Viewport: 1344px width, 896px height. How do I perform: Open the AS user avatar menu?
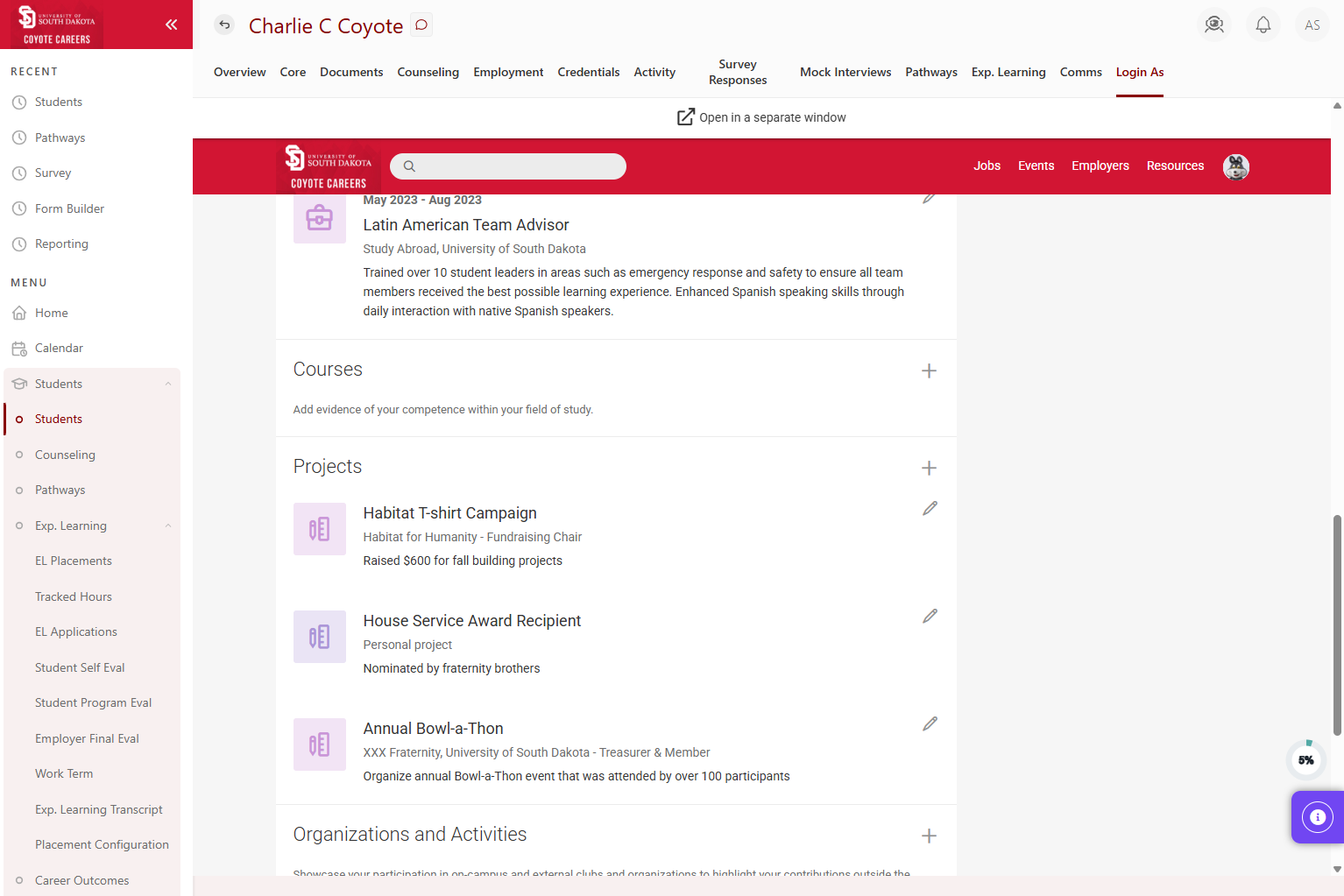pyautogui.click(x=1312, y=25)
